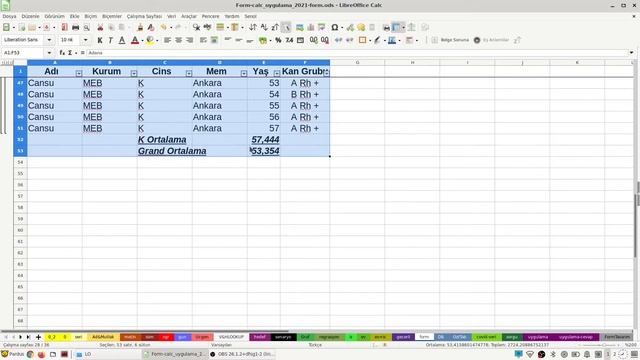Image resolution: width=640 pixels, height=360 pixels.
Task: Toggle the AutoFilter toolbar icon
Action: click(x=286, y=27)
